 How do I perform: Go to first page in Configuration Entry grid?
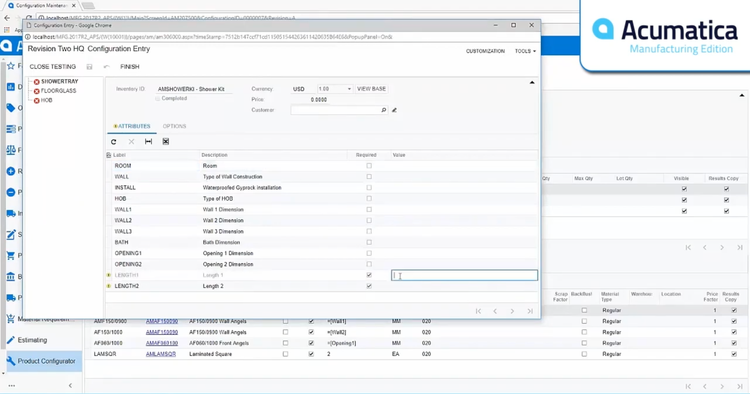(478, 311)
